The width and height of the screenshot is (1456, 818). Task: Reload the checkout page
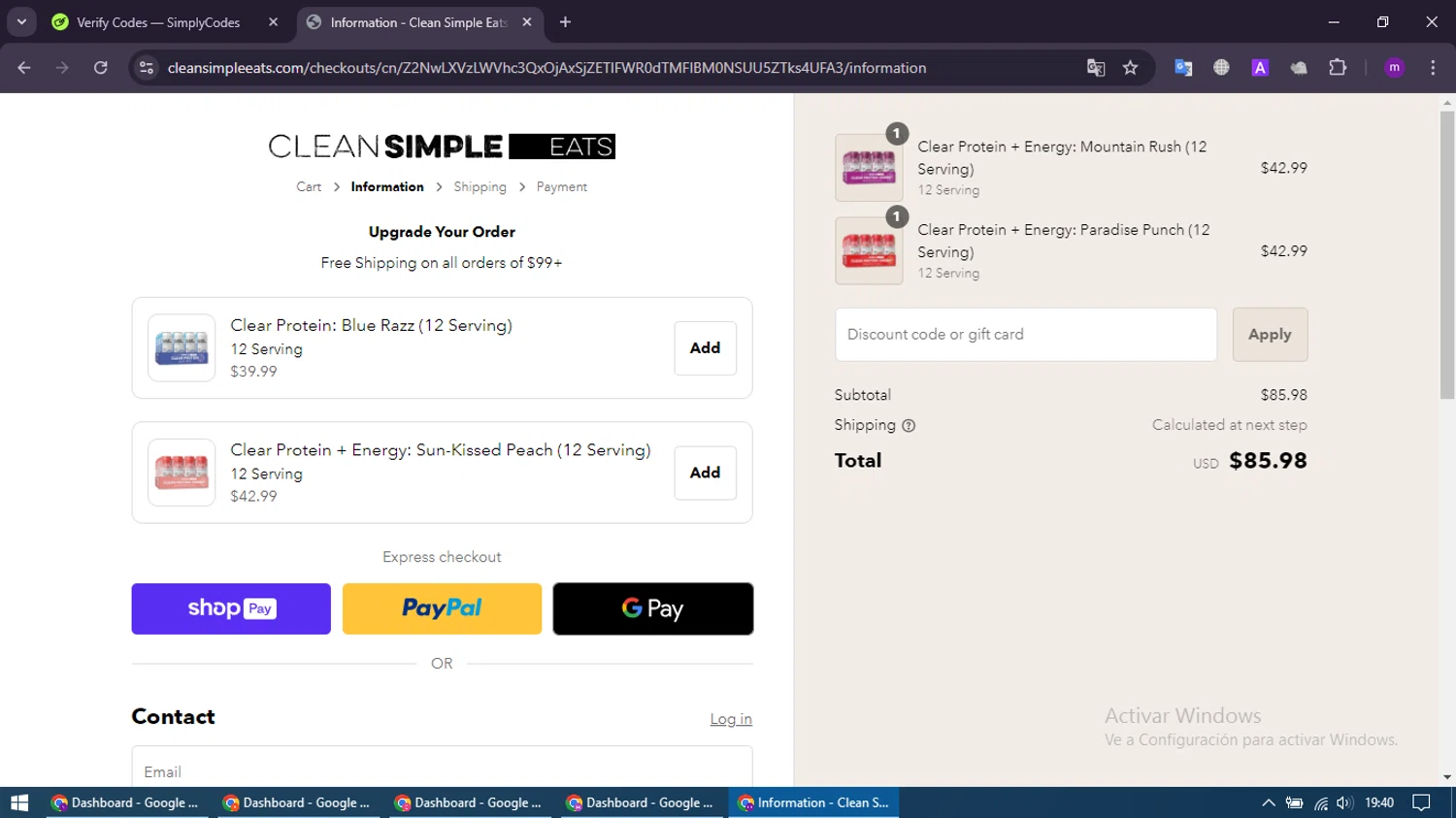pos(101,68)
